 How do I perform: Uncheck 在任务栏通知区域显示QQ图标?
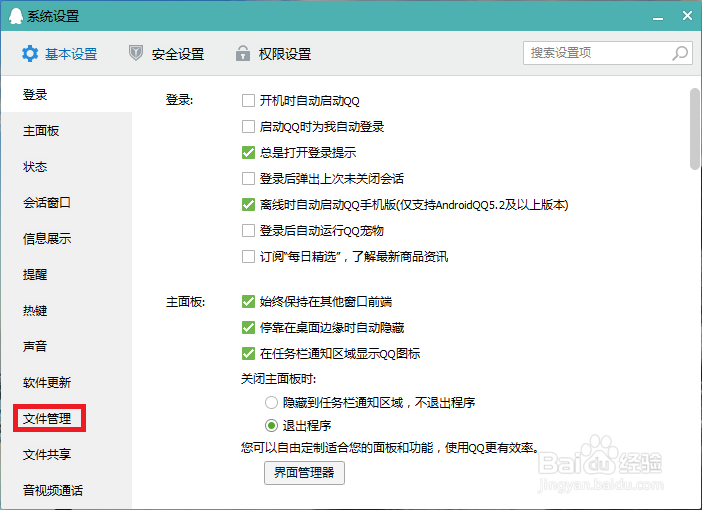click(x=248, y=353)
